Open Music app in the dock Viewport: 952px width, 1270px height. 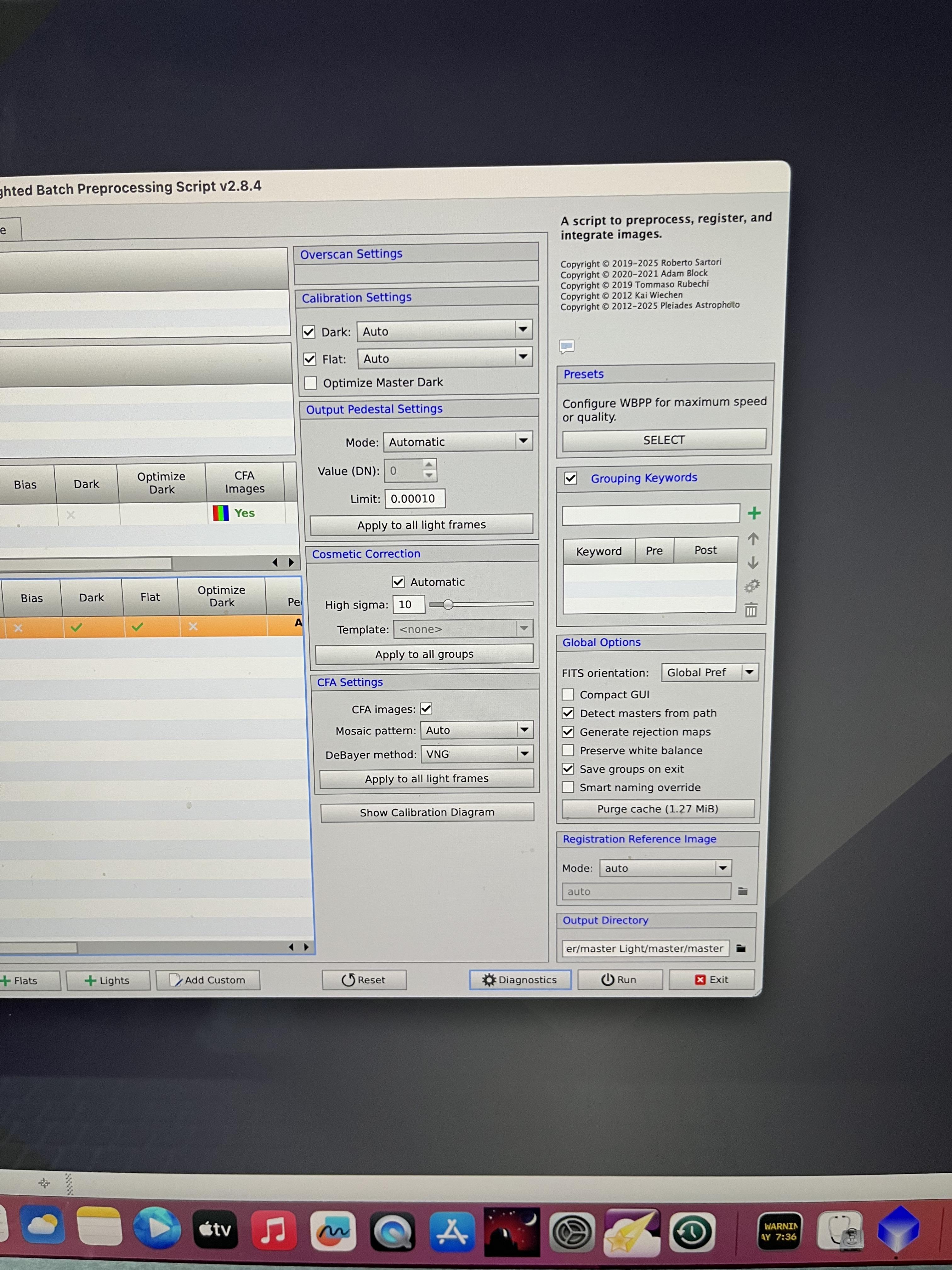point(274,1230)
